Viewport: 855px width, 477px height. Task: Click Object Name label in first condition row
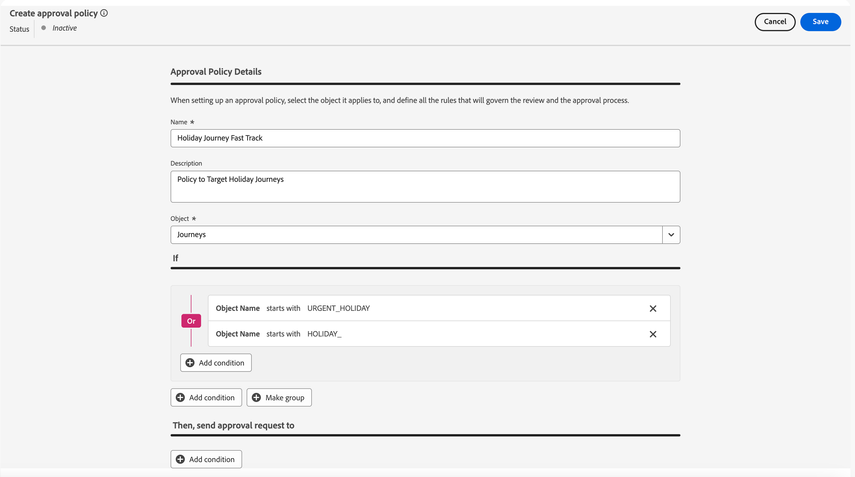[238, 309]
